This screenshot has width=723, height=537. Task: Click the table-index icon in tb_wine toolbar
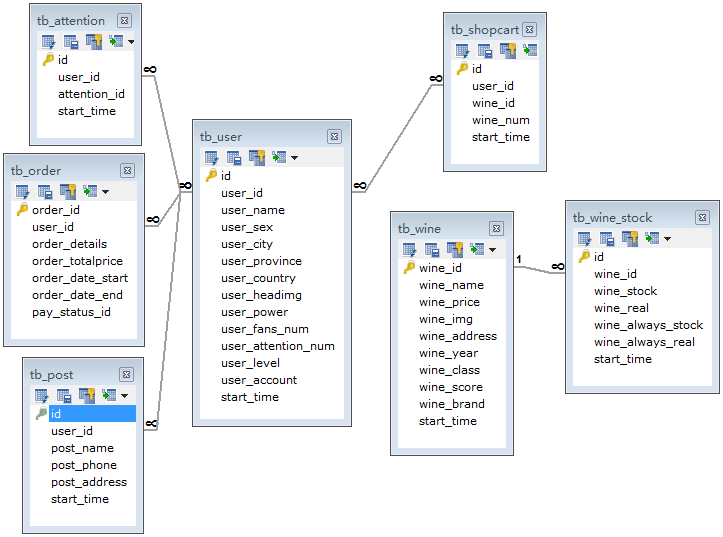[x=432, y=250]
